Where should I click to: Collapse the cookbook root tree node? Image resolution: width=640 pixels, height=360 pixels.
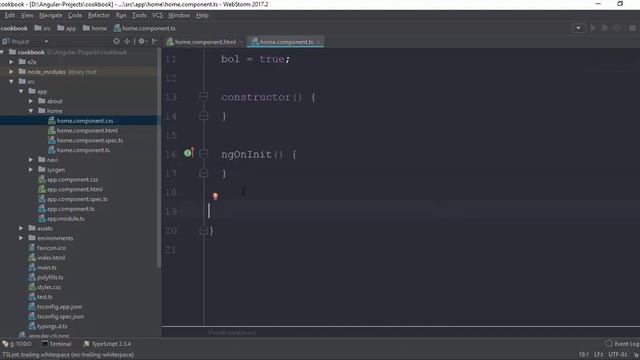tap(2, 52)
